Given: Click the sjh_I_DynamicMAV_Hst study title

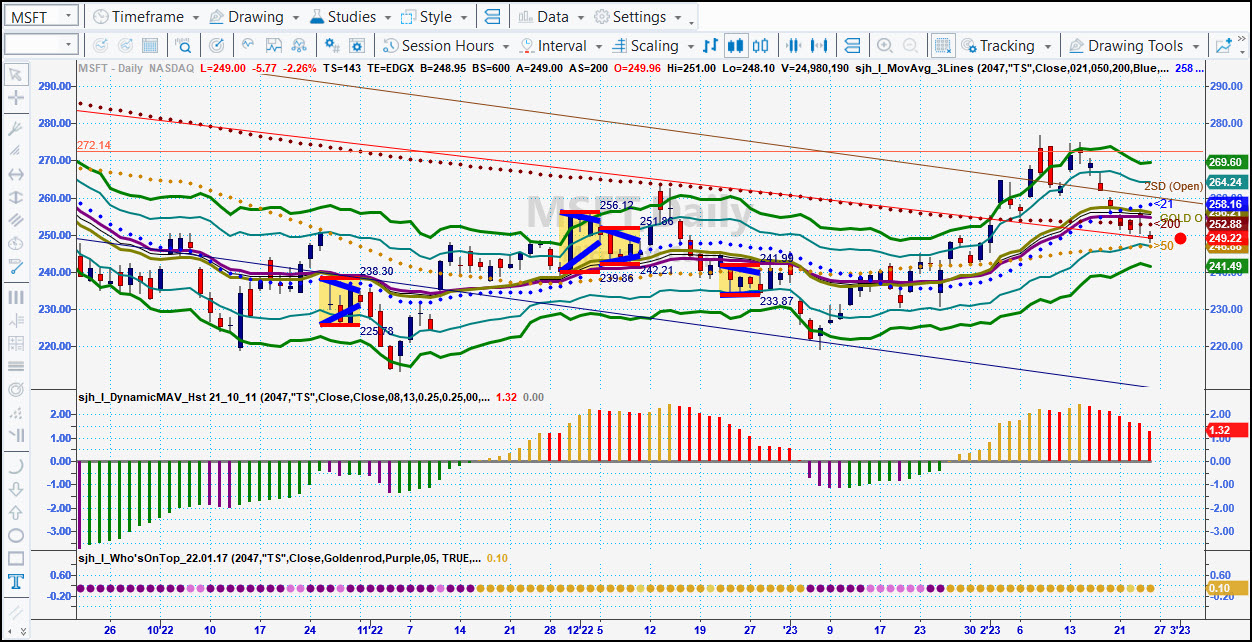Looking at the screenshot, I should point(285,397).
